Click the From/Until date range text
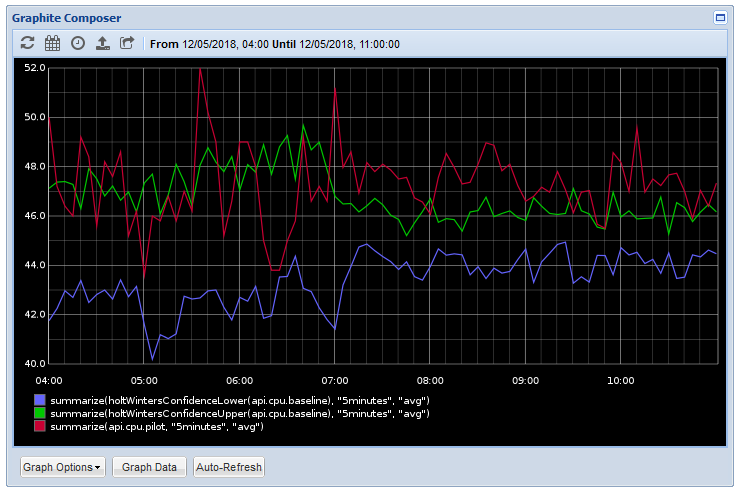 click(x=275, y=44)
